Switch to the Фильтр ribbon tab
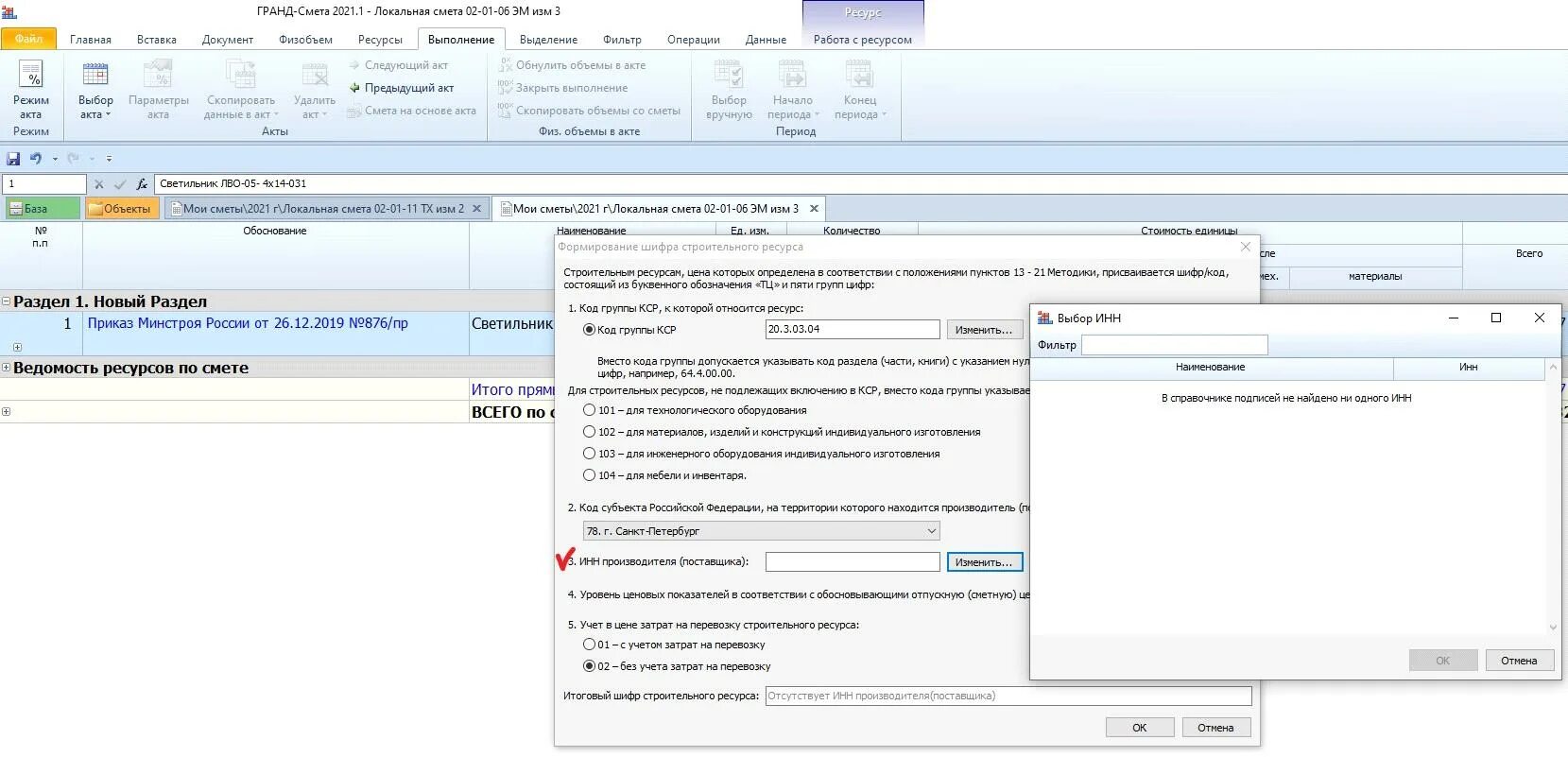Viewport: 1568px width, 757px height. coord(622,40)
